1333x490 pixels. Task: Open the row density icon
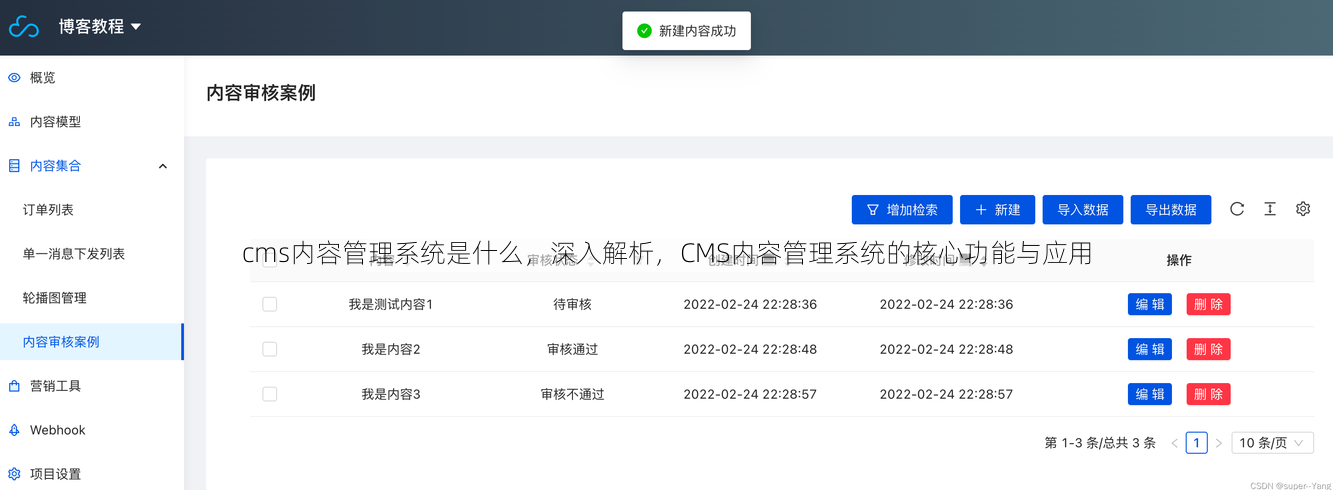pyautogui.click(x=1270, y=209)
